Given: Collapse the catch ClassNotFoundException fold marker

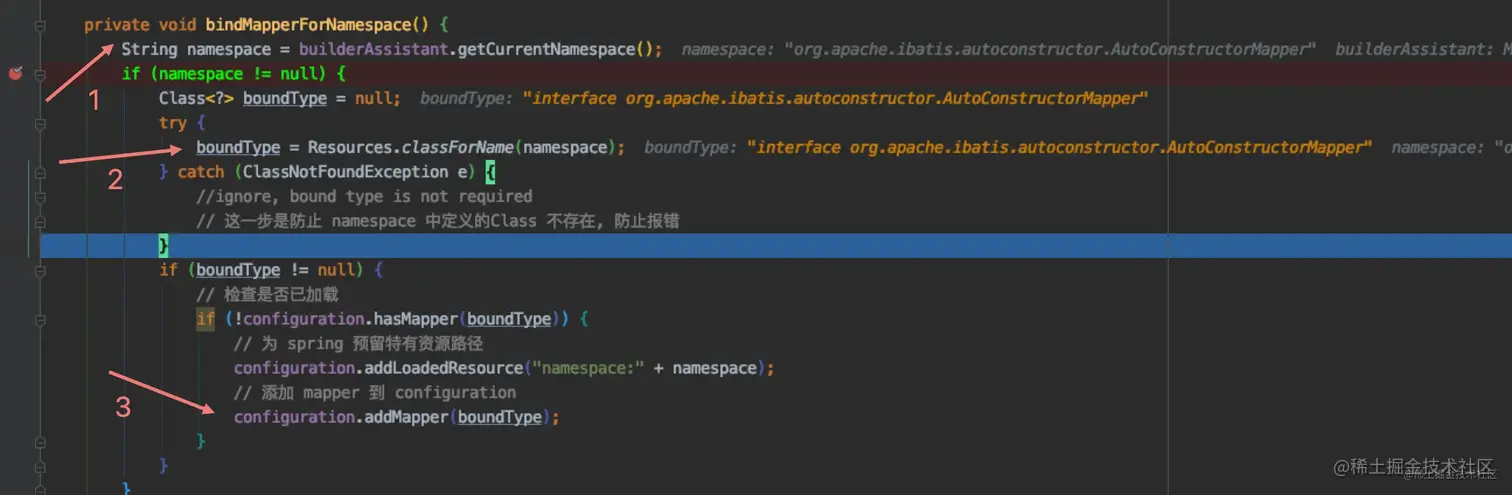Looking at the screenshot, I should point(40,172).
